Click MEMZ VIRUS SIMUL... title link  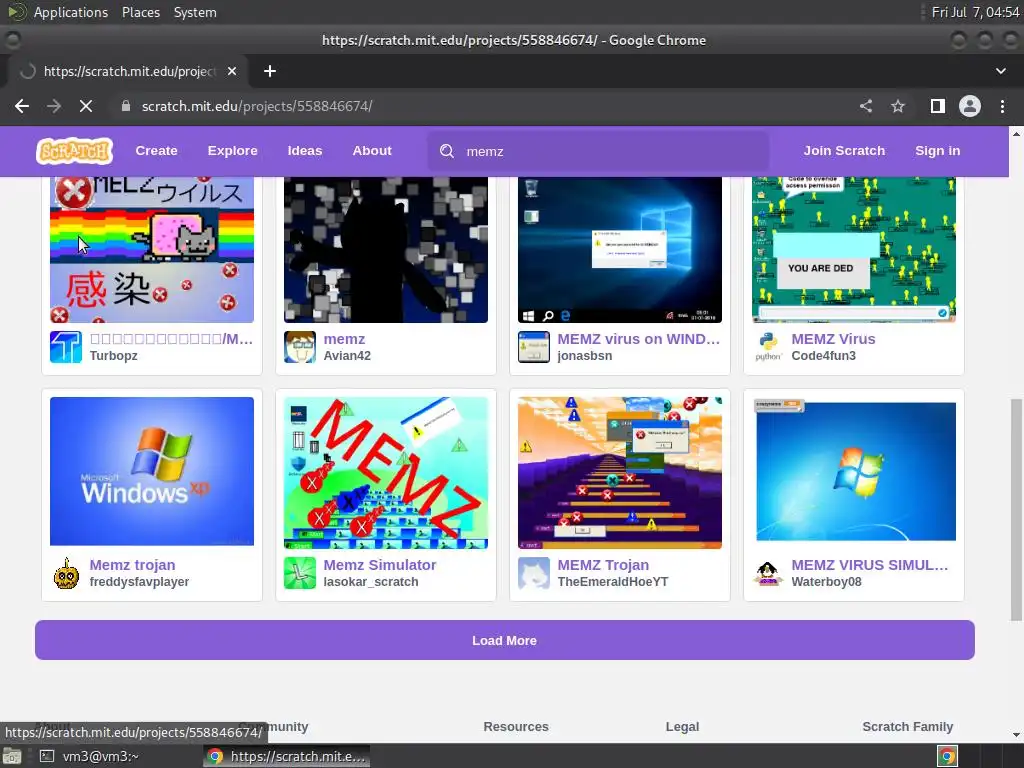pos(870,565)
